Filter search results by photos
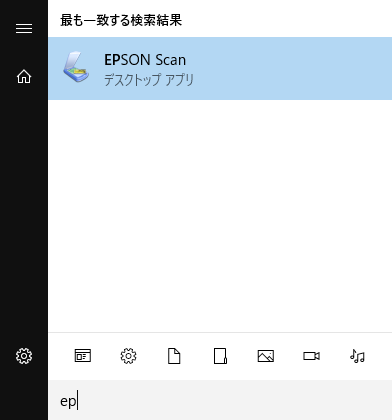This screenshot has height=420, width=392. [x=266, y=356]
